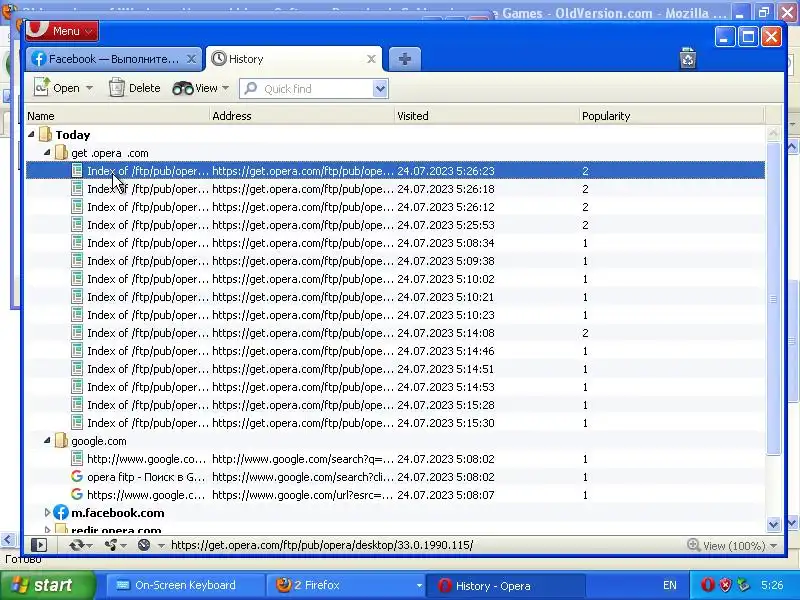Click Google icon of 'opera fitp' row
This screenshot has height=600, width=800.
[77, 477]
